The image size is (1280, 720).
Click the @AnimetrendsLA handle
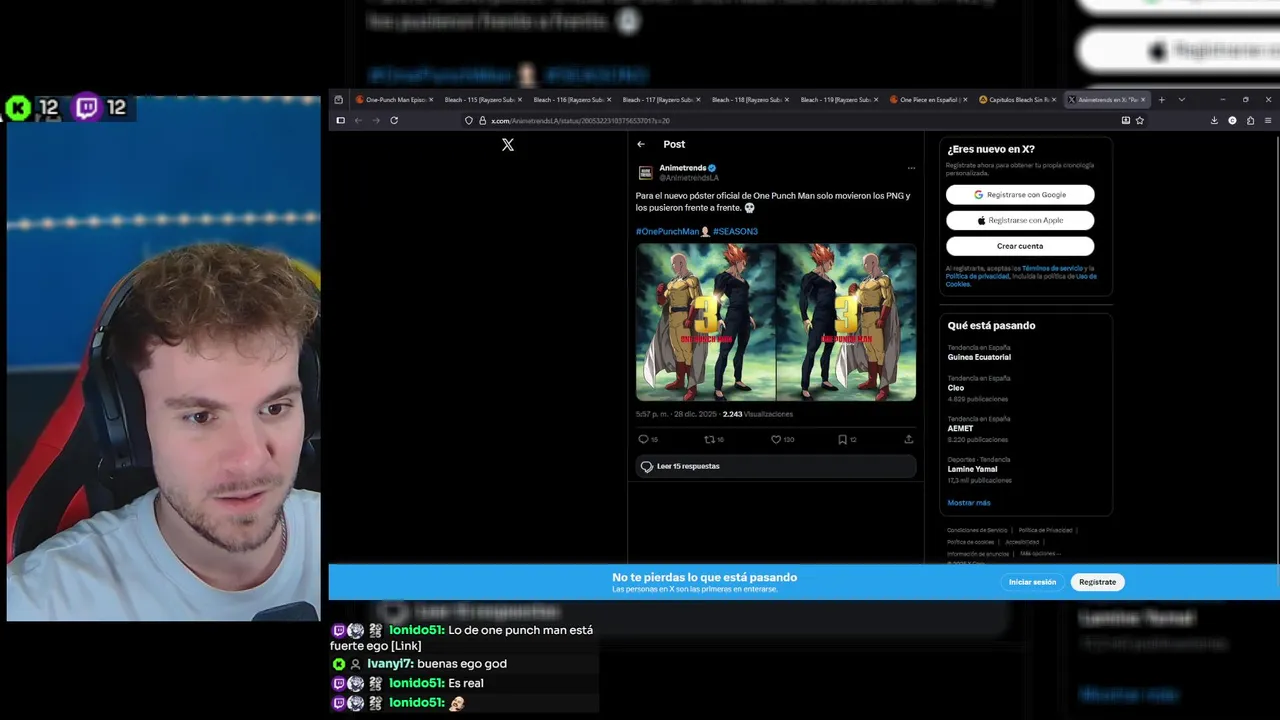[688, 178]
